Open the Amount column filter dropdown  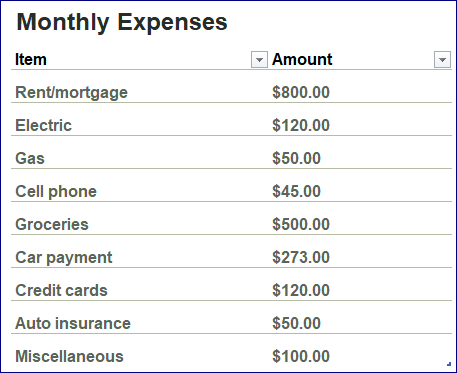click(442, 60)
